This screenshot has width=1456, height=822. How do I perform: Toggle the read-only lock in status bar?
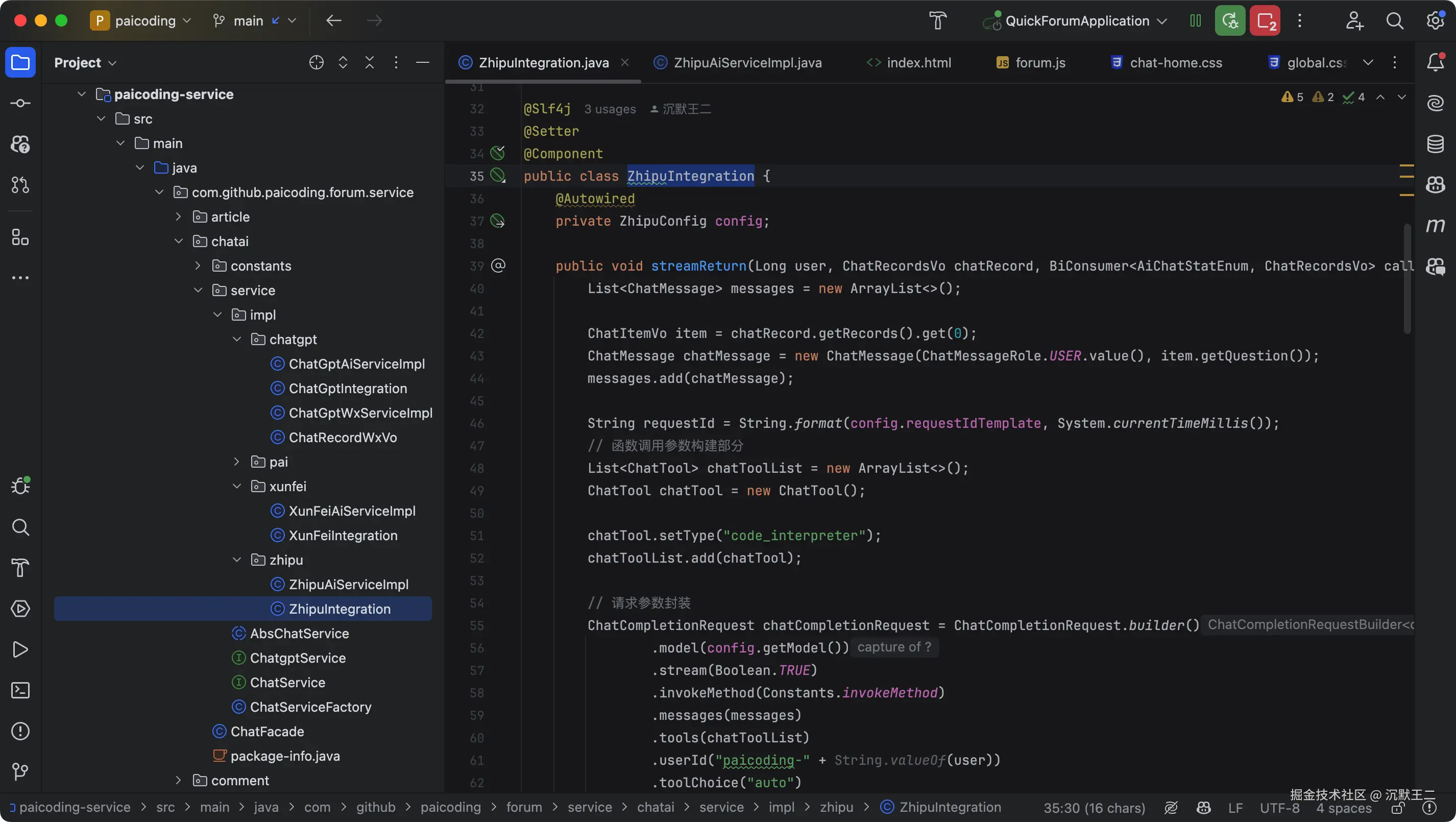coord(1398,808)
